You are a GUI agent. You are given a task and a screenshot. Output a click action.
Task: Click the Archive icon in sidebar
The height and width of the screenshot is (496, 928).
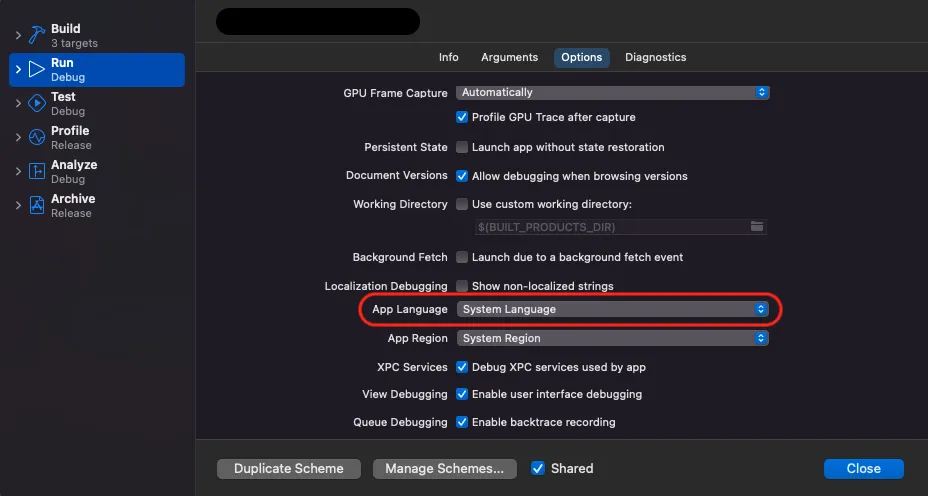click(x=37, y=205)
